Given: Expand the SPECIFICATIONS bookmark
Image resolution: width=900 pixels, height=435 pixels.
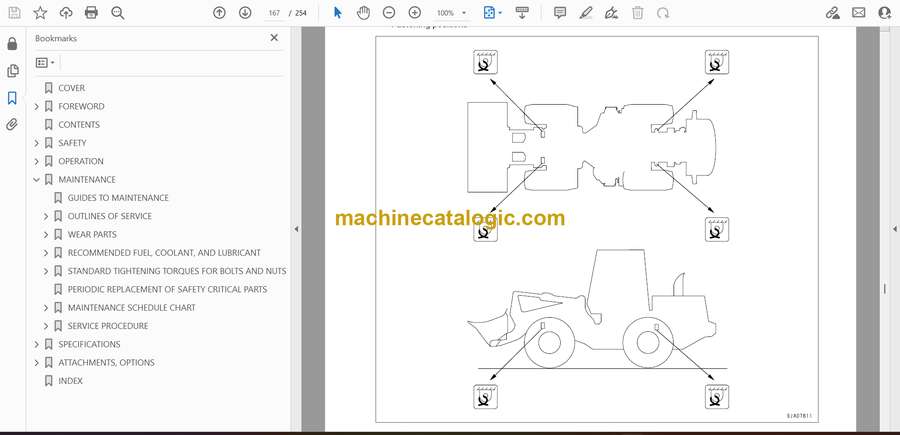Looking at the screenshot, I should 37,344.
